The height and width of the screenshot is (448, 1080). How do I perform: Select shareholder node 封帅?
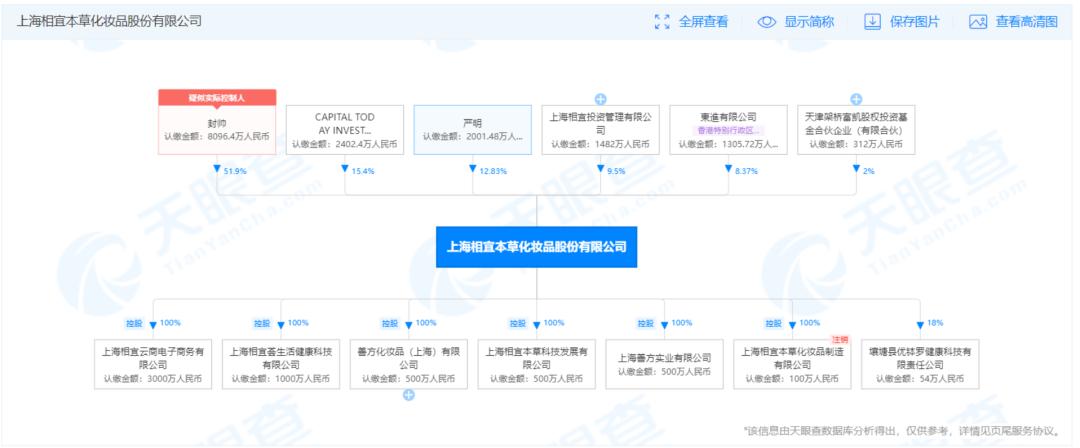coord(217,130)
